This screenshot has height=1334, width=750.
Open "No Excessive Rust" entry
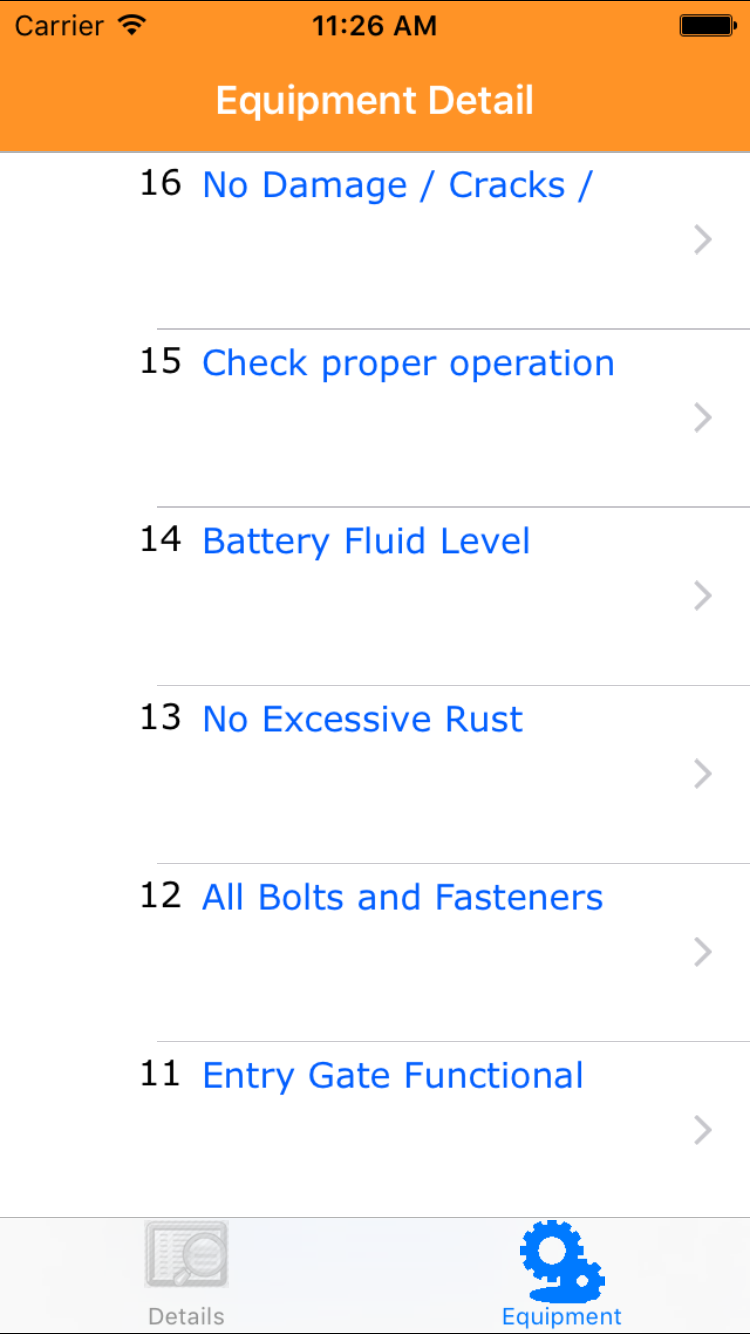click(362, 719)
